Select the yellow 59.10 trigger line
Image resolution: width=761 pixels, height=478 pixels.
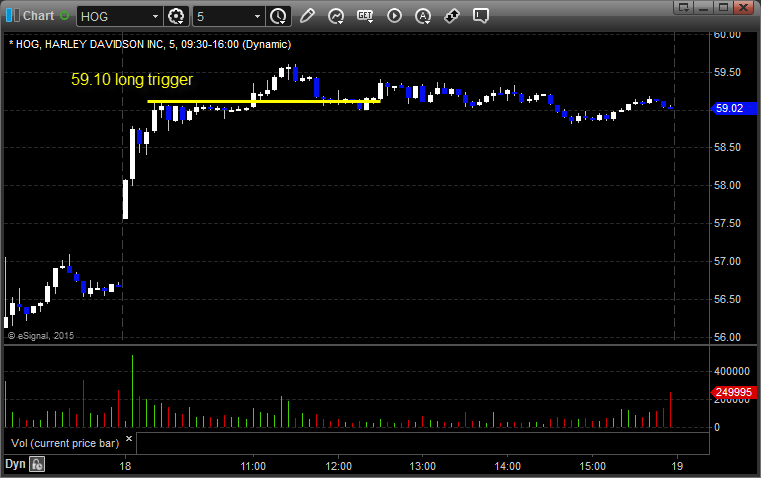pos(264,101)
